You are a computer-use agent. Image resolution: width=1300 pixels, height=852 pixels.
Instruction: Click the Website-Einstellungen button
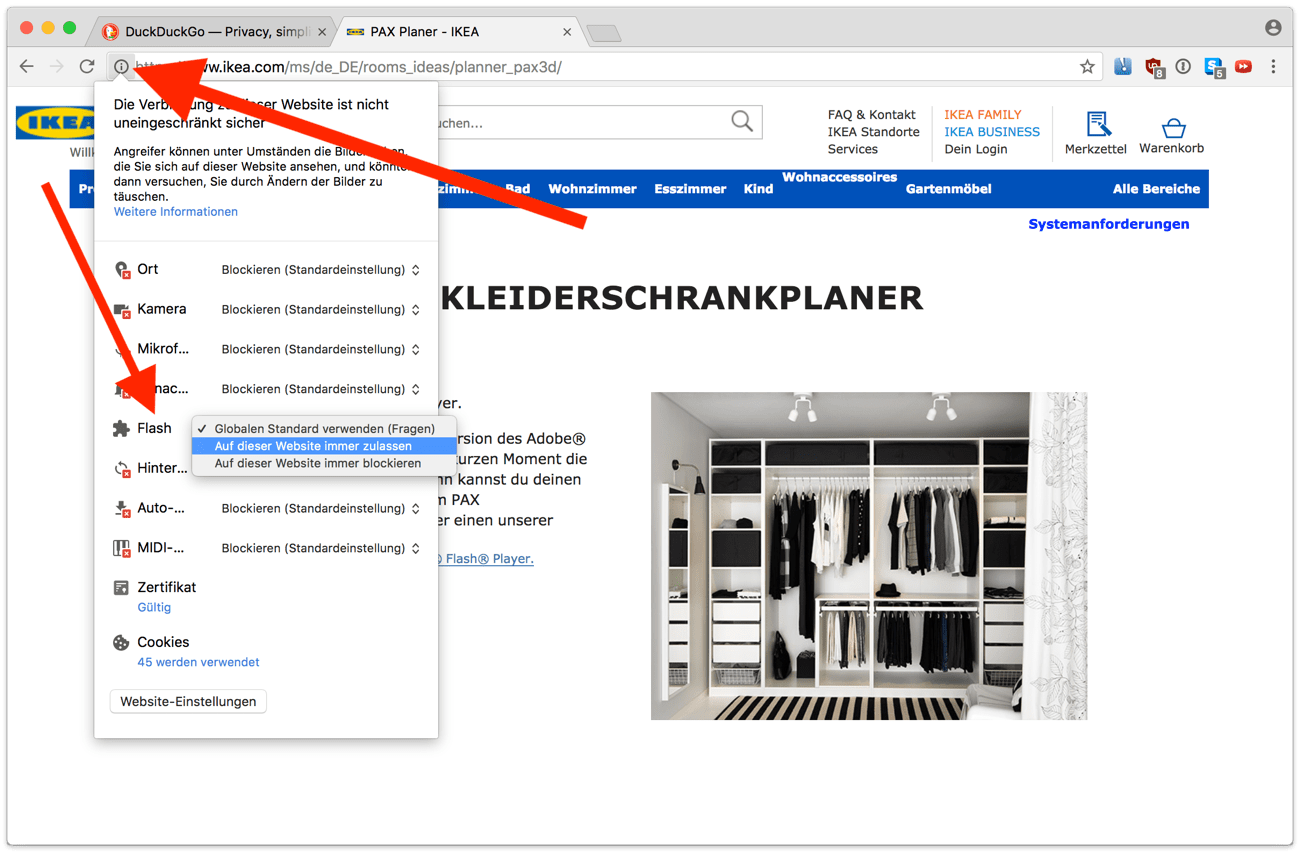(x=188, y=702)
